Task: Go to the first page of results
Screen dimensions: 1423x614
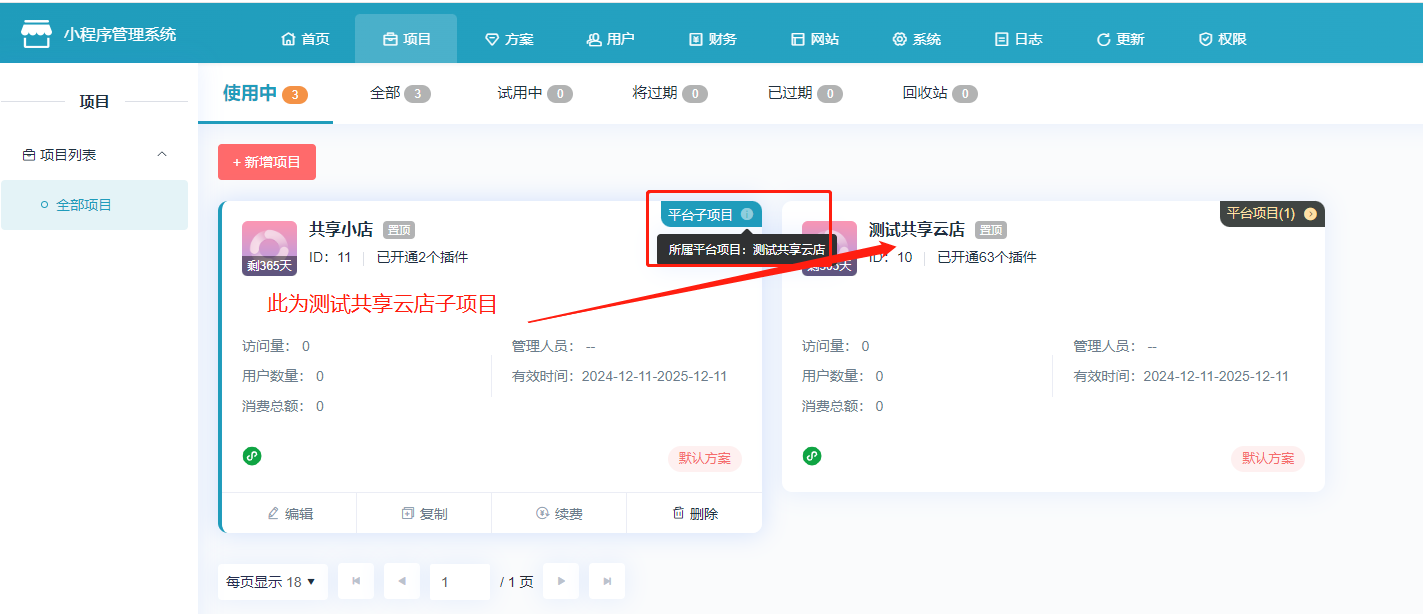Action: coord(356,581)
